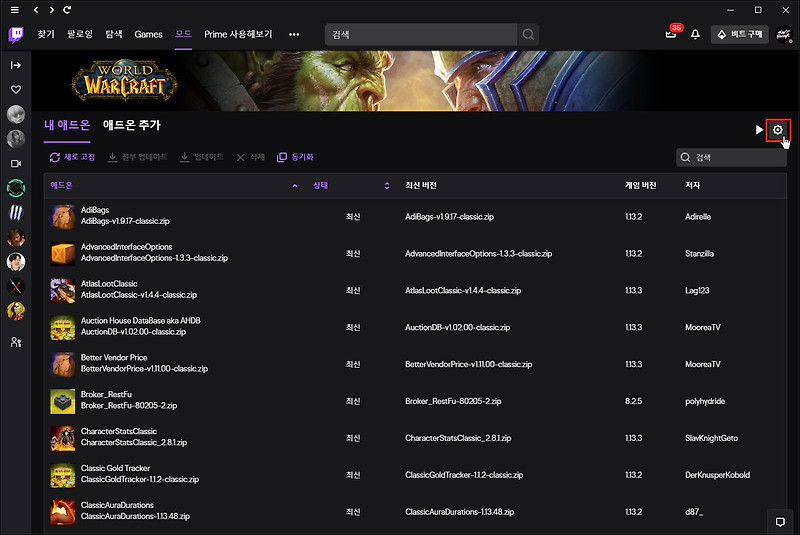Select the Classic Gold Tracker addon icon

63,475
